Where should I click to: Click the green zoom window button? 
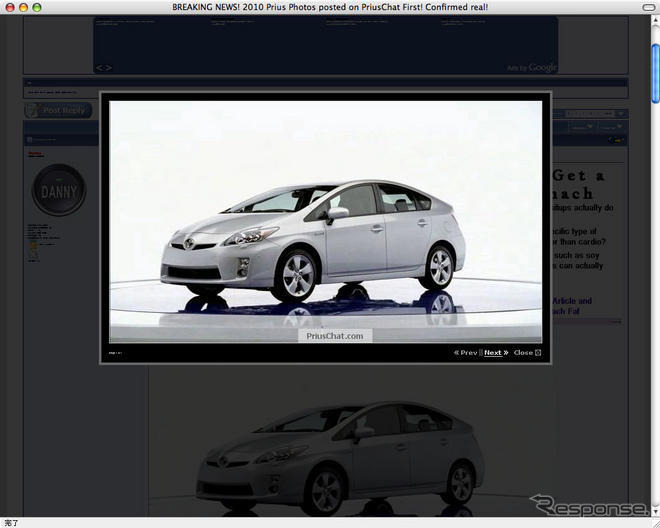[37, 7]
